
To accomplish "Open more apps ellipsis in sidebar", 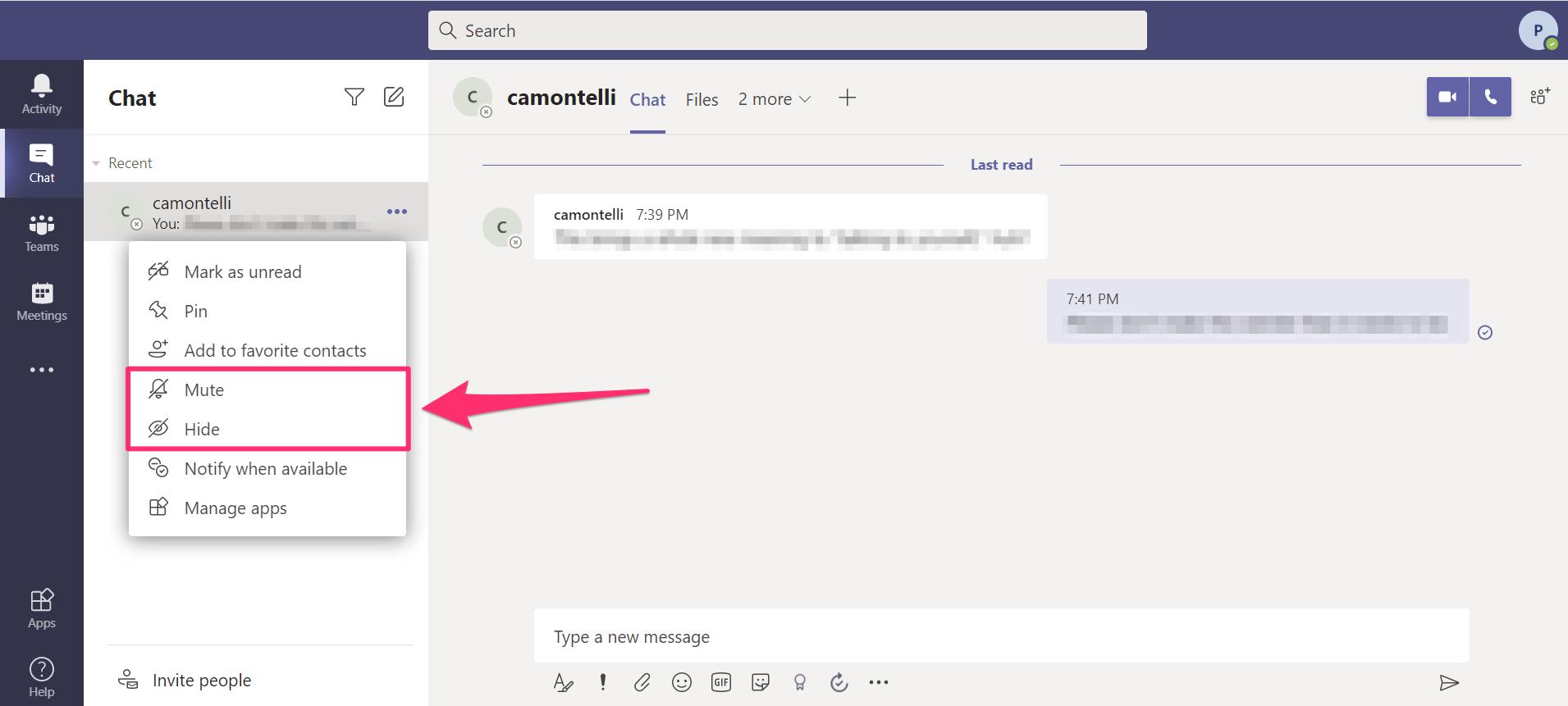I will [42, 370].
